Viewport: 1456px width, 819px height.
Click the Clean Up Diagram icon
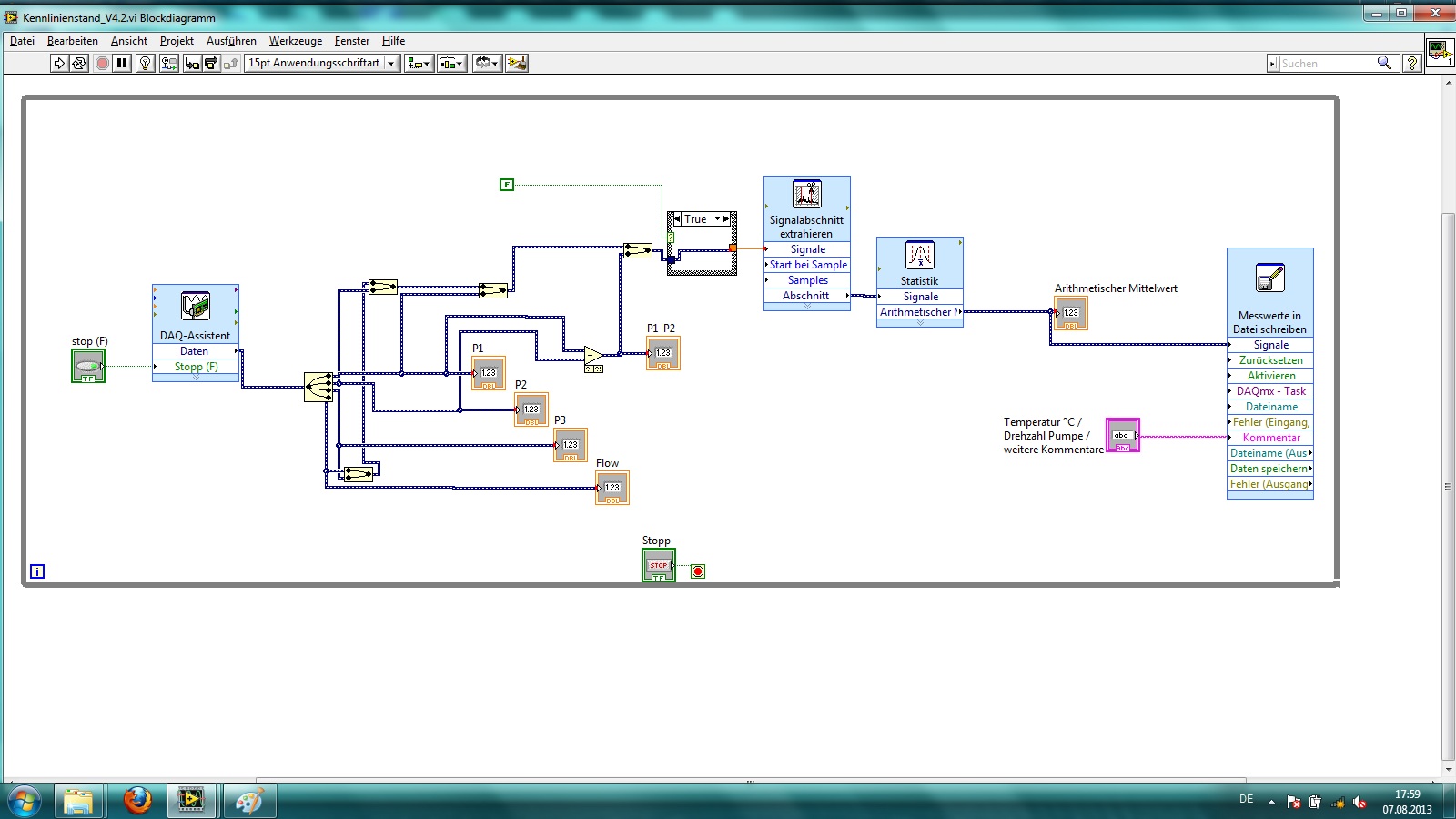click(517, 63)
